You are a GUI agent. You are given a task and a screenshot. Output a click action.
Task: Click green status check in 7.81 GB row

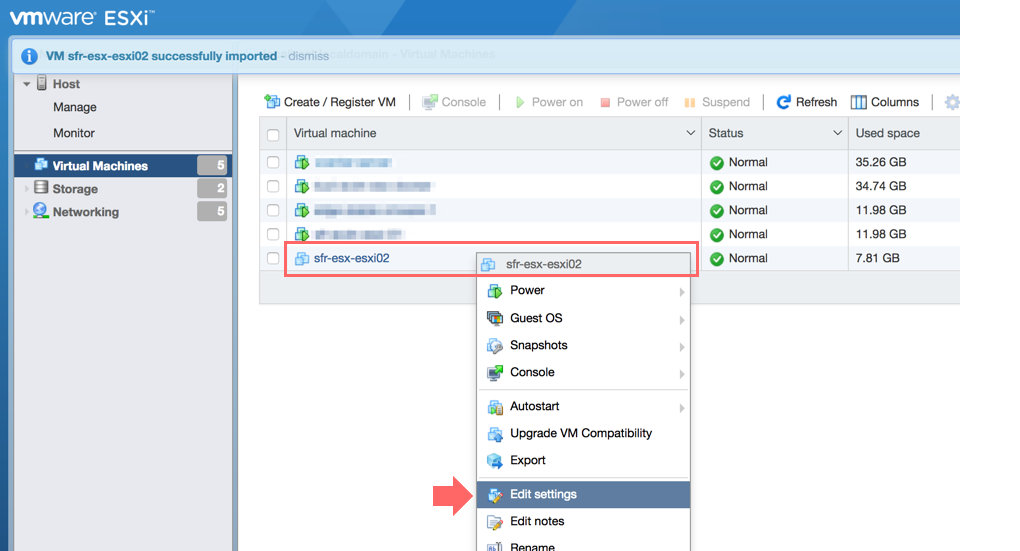click(717, 259)
